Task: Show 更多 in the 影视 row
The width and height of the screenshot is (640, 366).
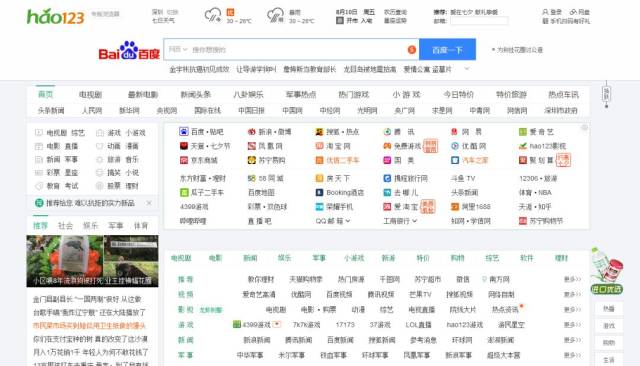Action: (572, 310)
